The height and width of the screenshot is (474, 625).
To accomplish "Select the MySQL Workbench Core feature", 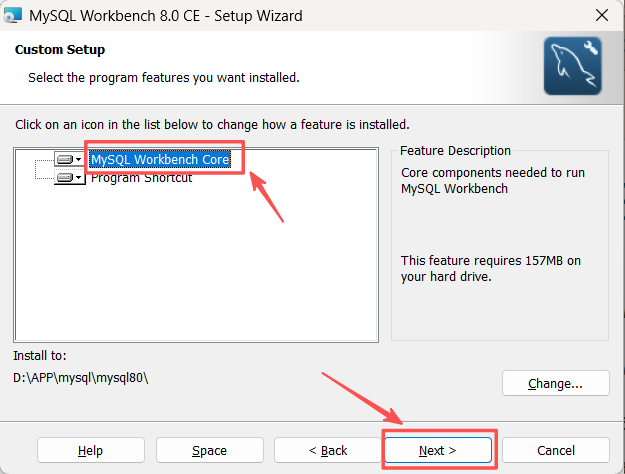I will (x=160, y=159).
